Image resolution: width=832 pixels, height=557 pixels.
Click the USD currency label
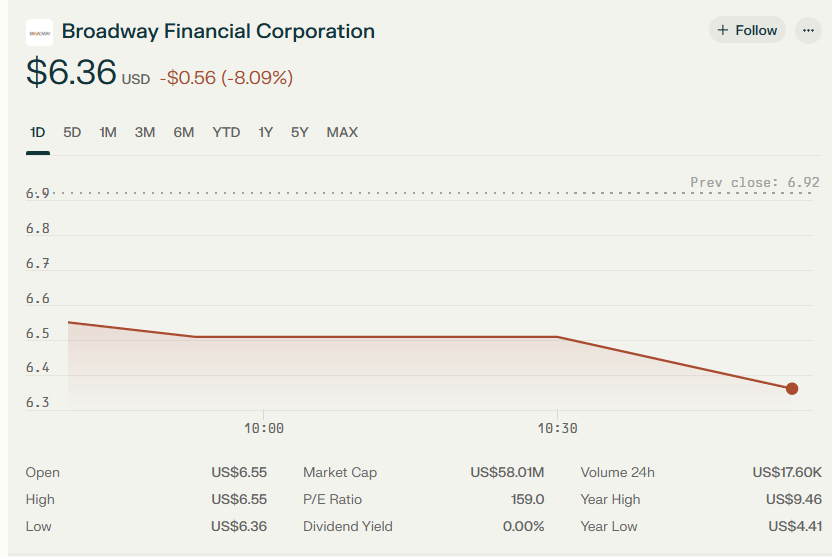click(136, 80)
